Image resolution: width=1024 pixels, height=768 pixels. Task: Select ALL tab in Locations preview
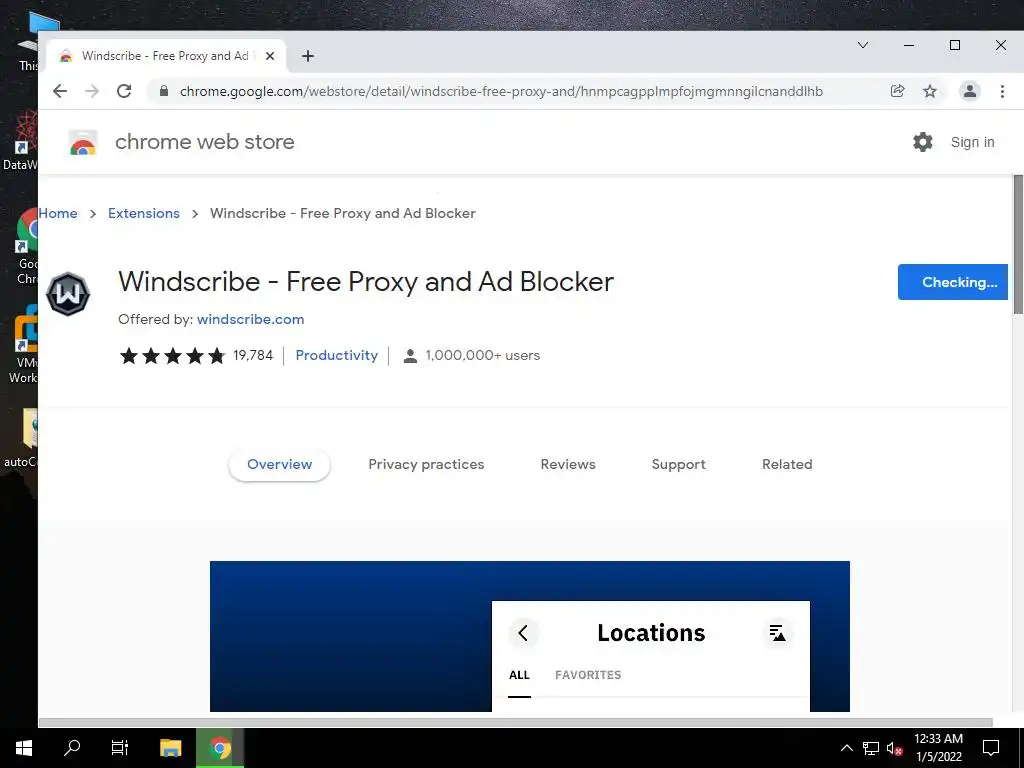[519, 675]
